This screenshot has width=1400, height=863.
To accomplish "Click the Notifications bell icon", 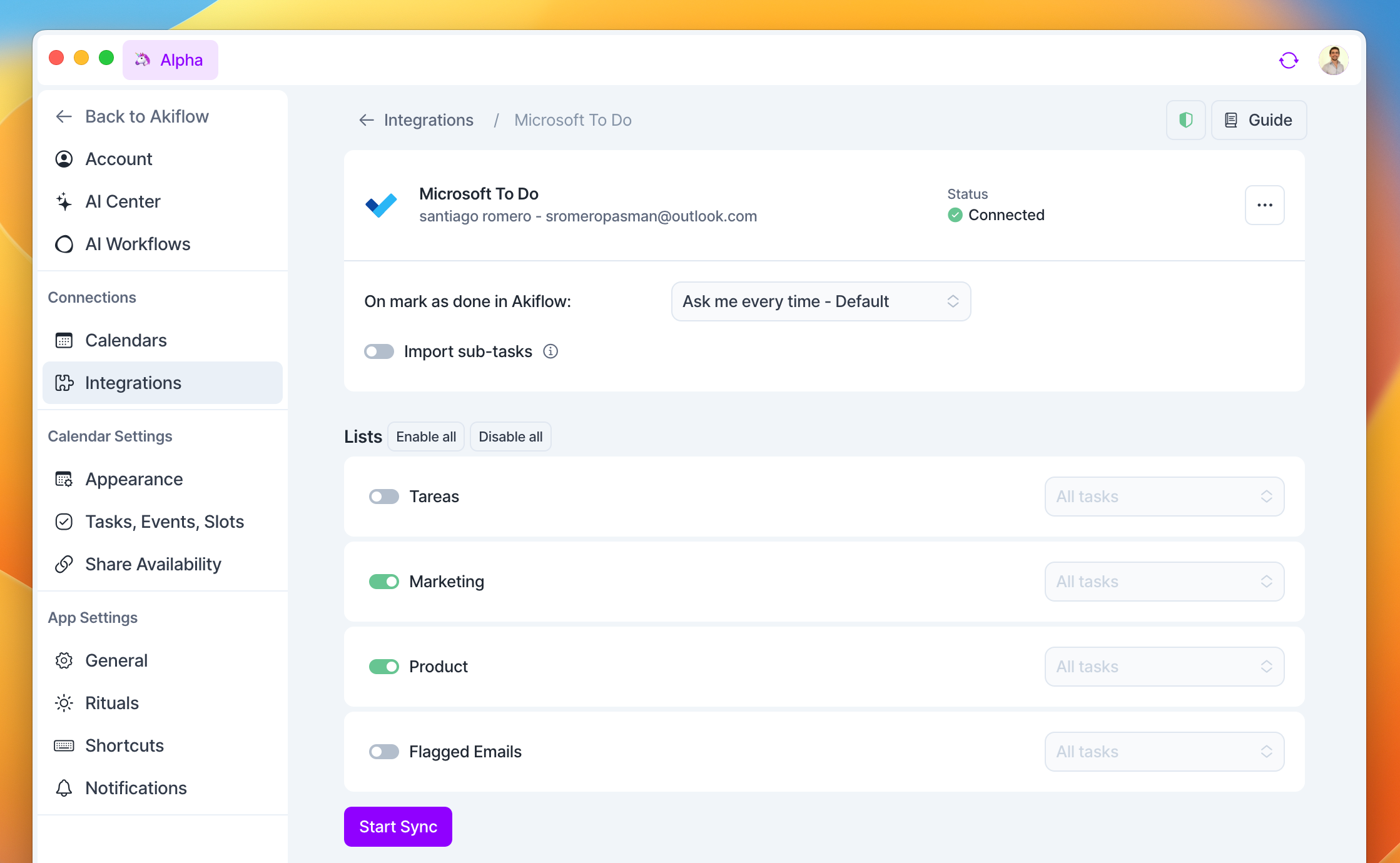I will point(64,788).
